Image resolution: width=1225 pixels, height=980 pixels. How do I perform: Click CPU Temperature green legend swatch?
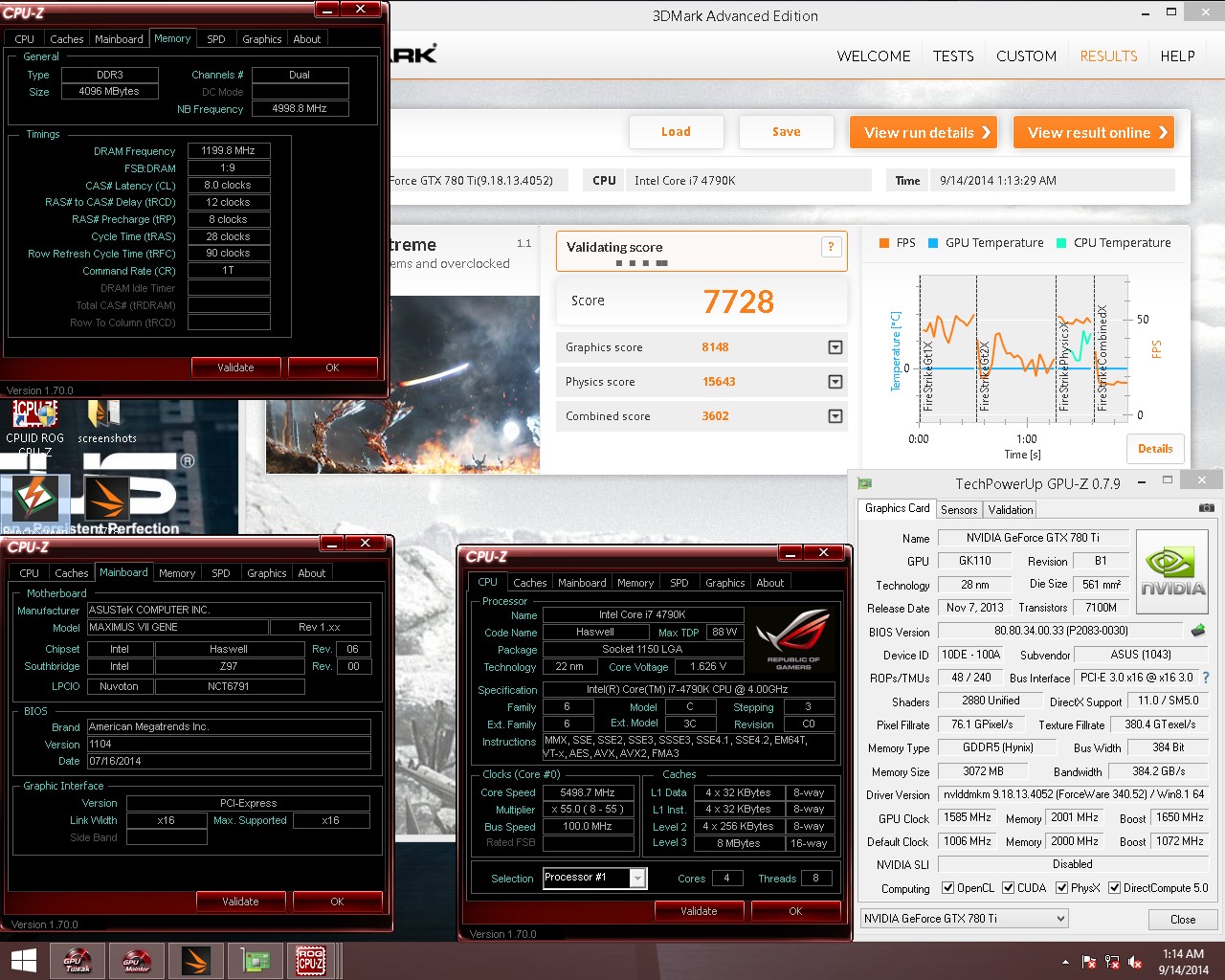(1061, 243)
